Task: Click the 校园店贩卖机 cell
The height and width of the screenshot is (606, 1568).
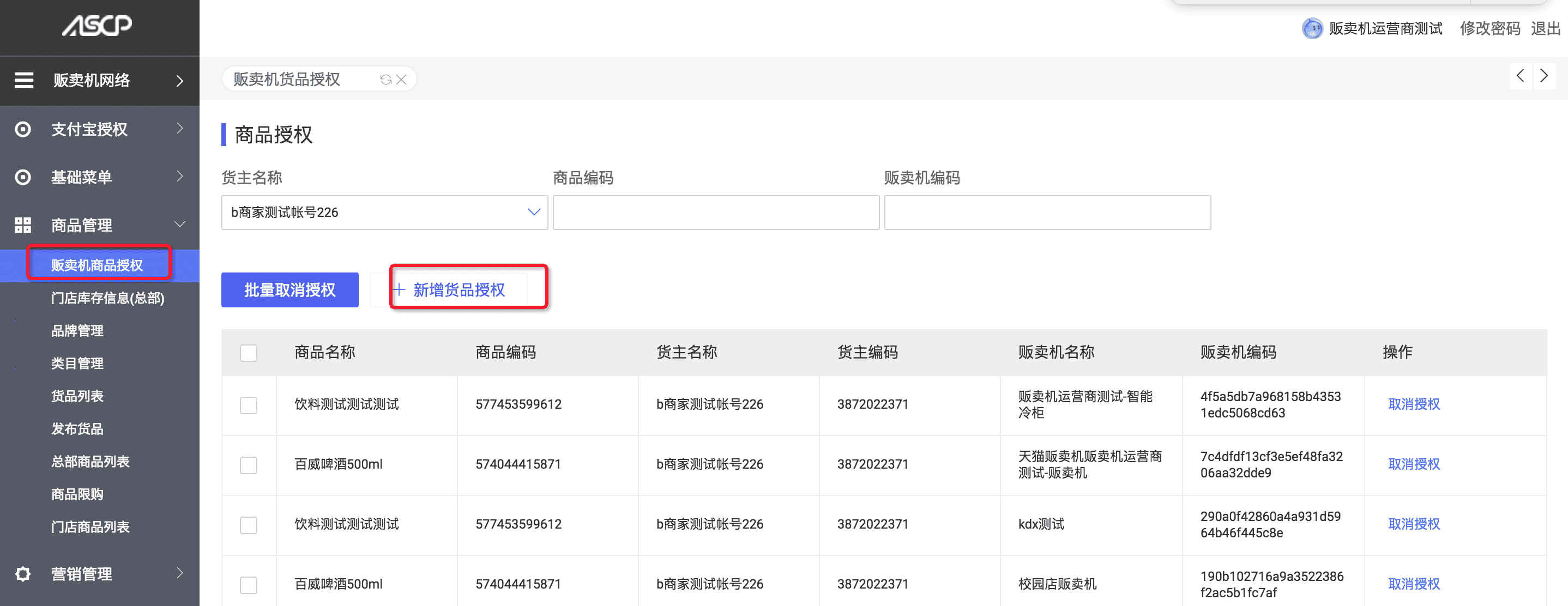Action: (x=1057, y=584)
